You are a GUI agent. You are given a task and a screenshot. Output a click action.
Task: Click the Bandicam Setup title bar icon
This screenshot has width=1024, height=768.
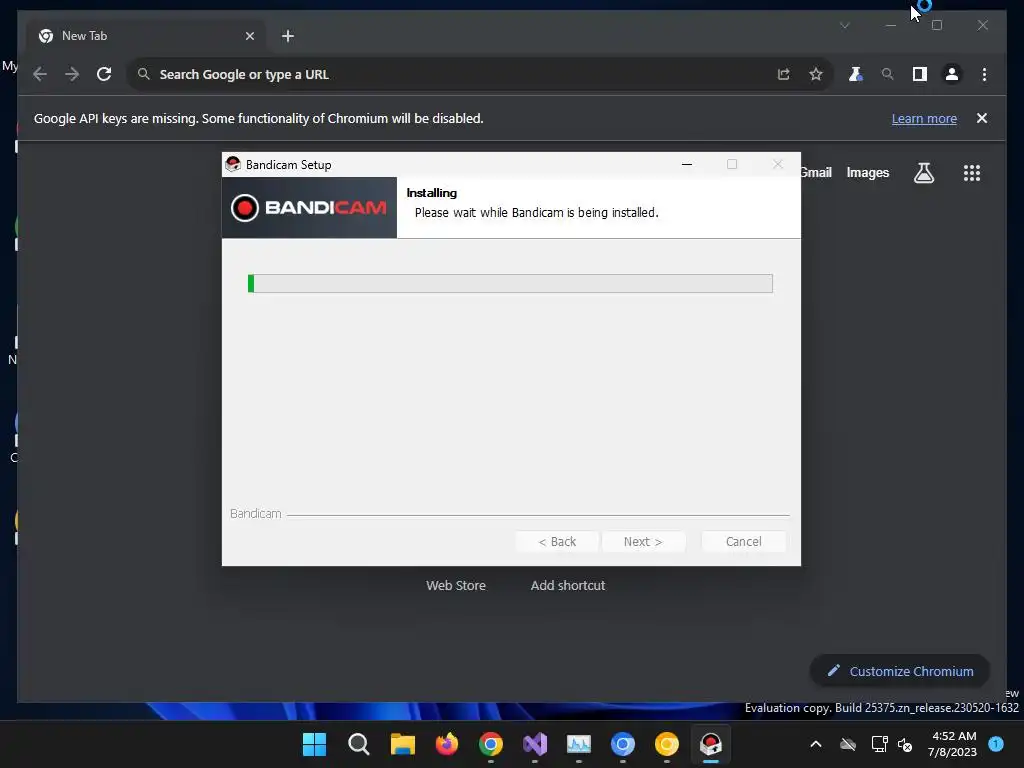click(232, 165)
